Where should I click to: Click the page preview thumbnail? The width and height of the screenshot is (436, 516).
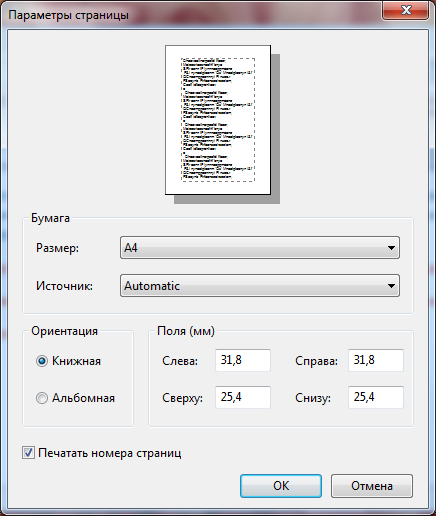coord(218,120)
